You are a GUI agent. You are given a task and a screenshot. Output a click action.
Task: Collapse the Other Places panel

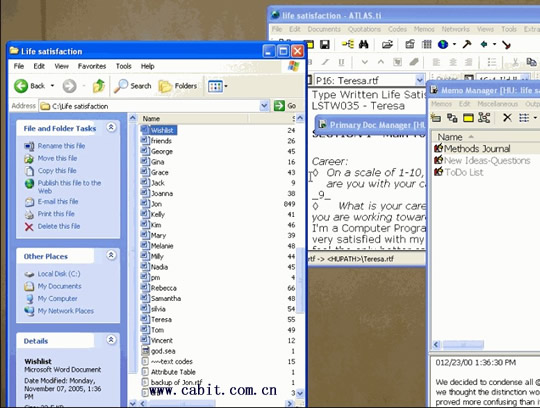pos(111,255)
